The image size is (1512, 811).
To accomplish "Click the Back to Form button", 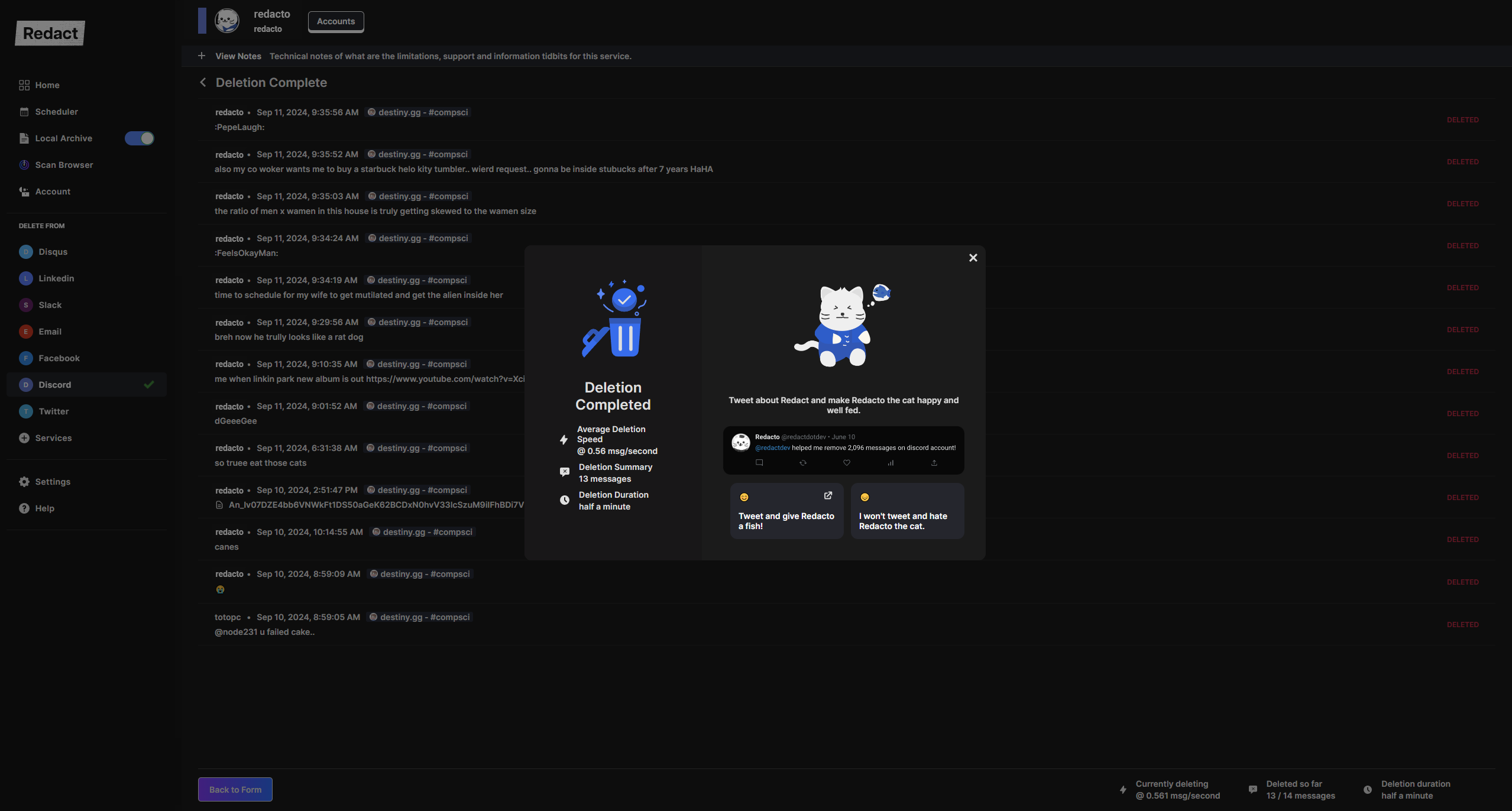I will point(235,790).
